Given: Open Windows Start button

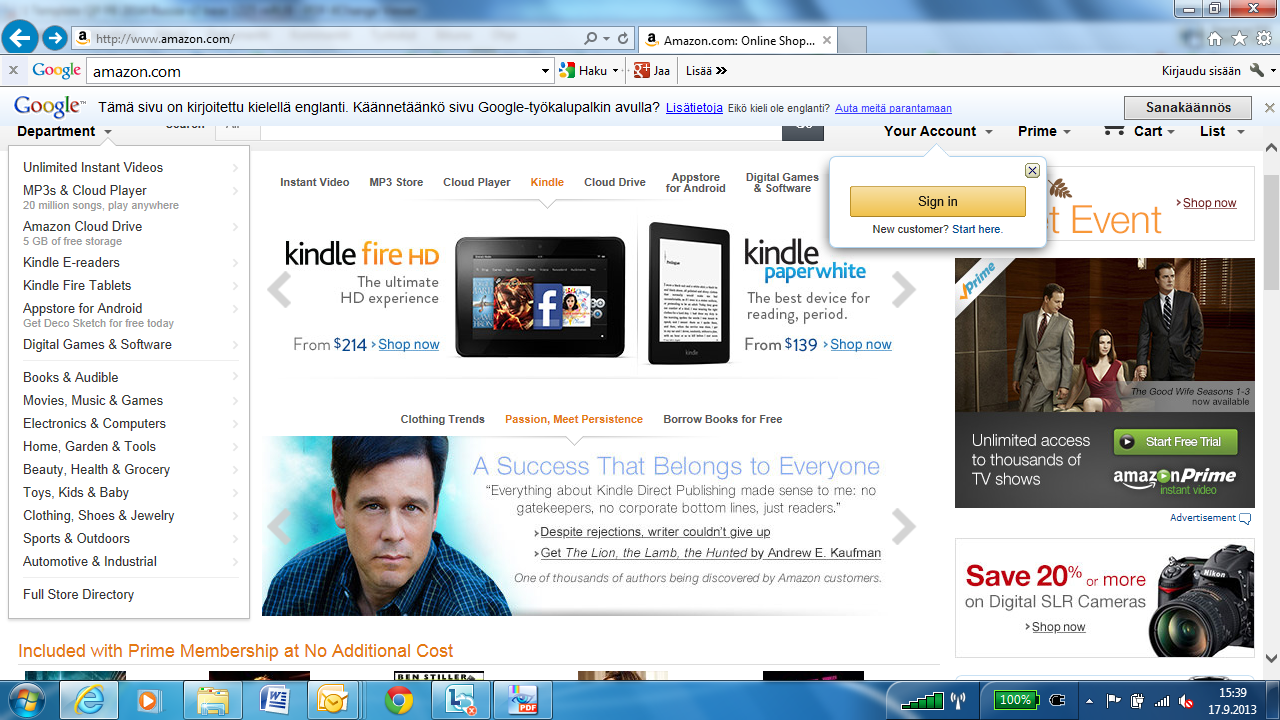Looking at the screenshot, I should pyautogui.click(x=26, y=700).
